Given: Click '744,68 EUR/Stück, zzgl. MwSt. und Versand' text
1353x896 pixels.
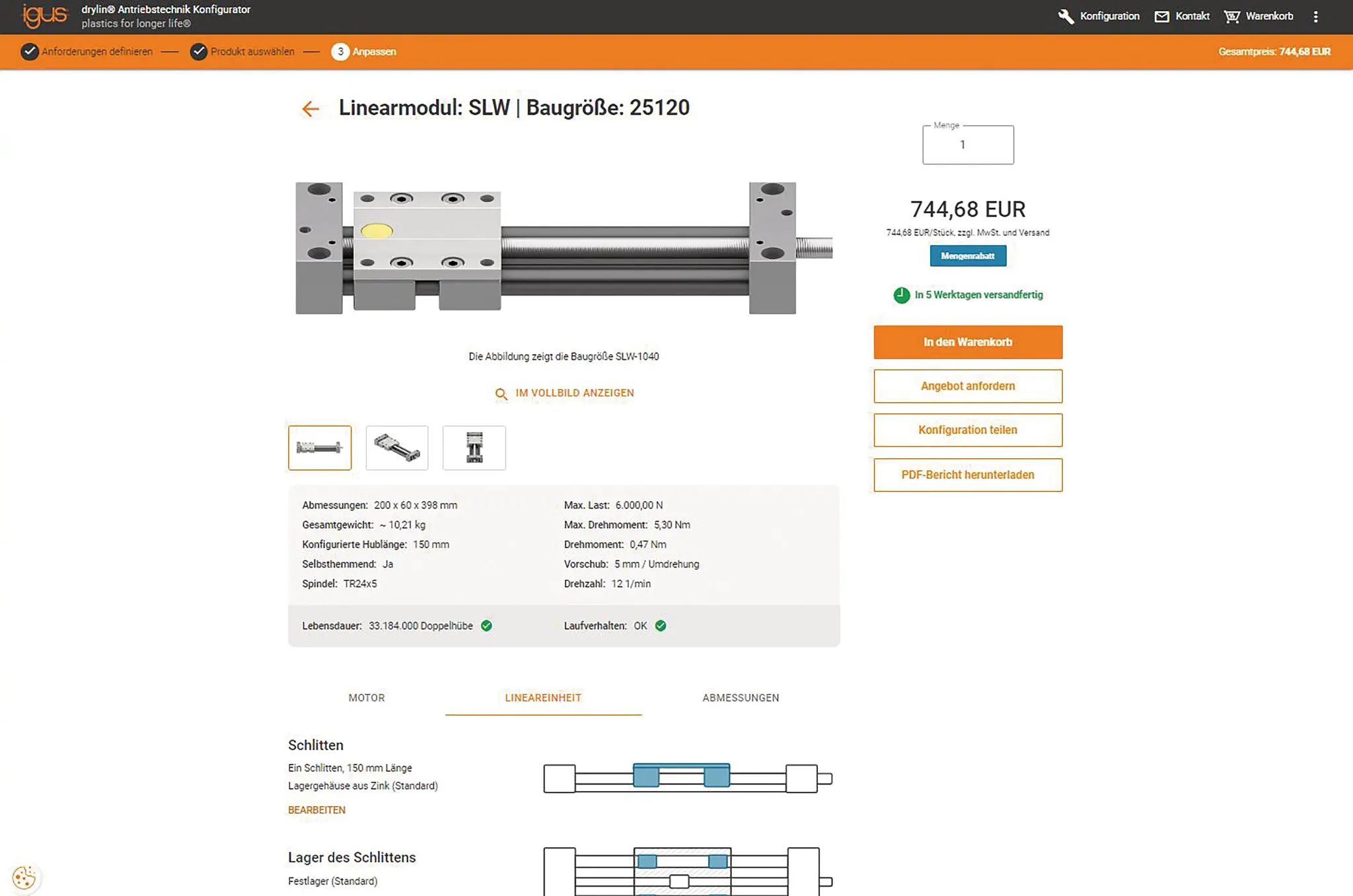Looking at the screenshot, I should click(x=968, y=232).
